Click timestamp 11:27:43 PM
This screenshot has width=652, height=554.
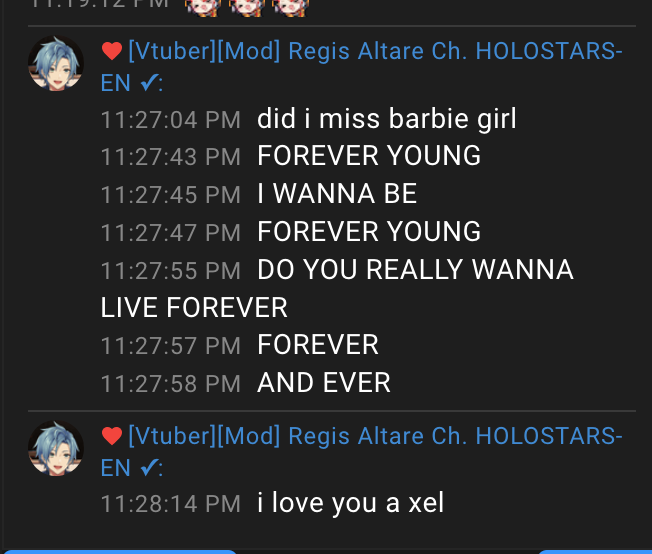(171, 157)
